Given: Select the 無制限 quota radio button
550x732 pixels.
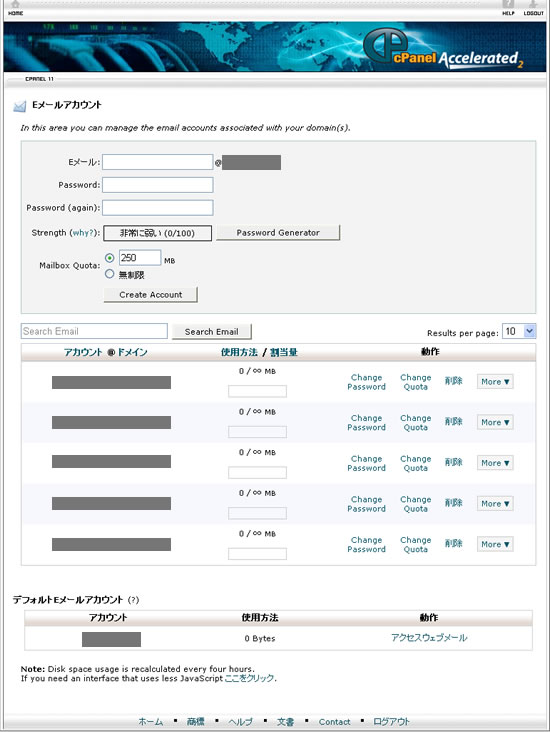Looking at the screenshot, I should [x=109, y=274].
